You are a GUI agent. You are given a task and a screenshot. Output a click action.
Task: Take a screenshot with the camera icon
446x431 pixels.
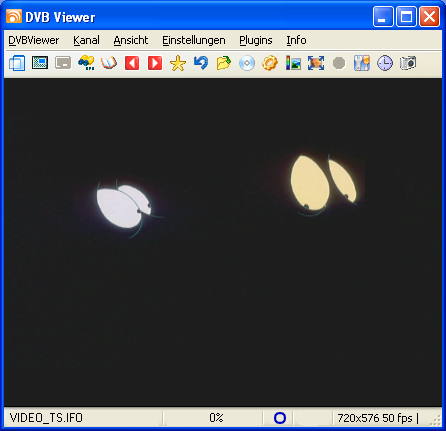[408, 63]
